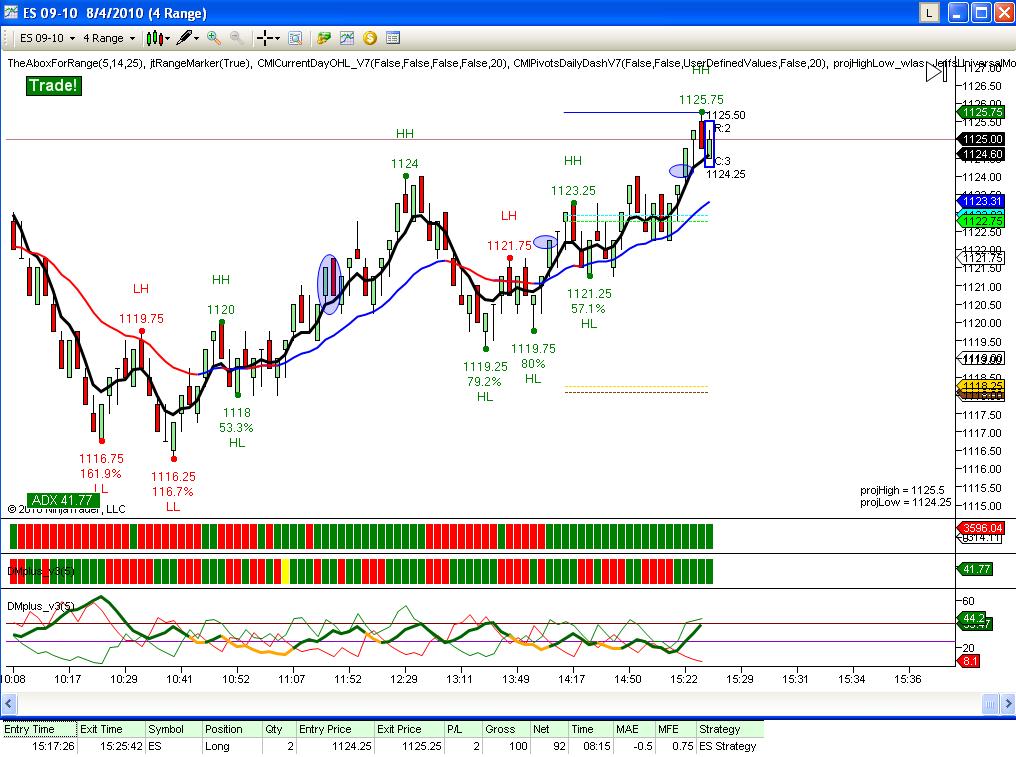1016x757 pixels.
Task: Expand the chart style dropdown arrow
Action: (x=168, y=39)
